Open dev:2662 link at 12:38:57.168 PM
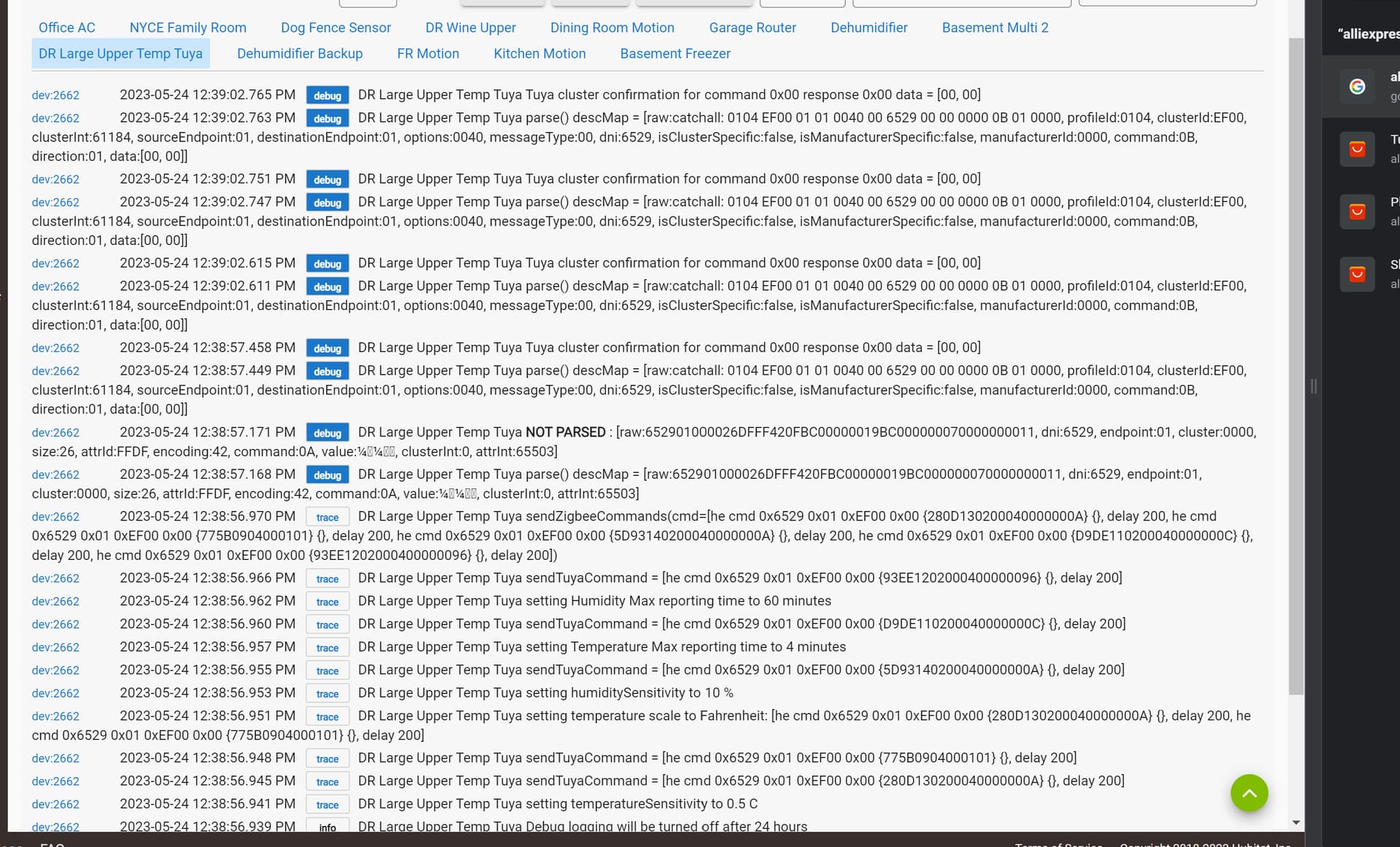This screenshot has height=847, width=1400. coord(55,475)
